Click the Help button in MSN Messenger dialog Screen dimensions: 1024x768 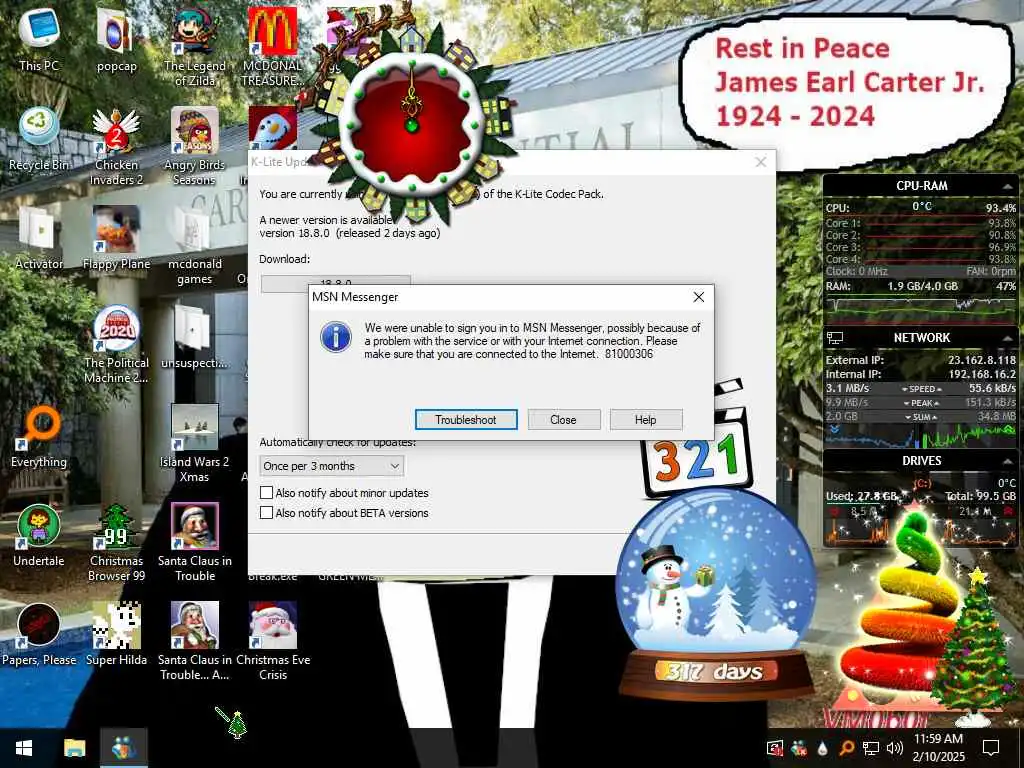coord(646,420)
